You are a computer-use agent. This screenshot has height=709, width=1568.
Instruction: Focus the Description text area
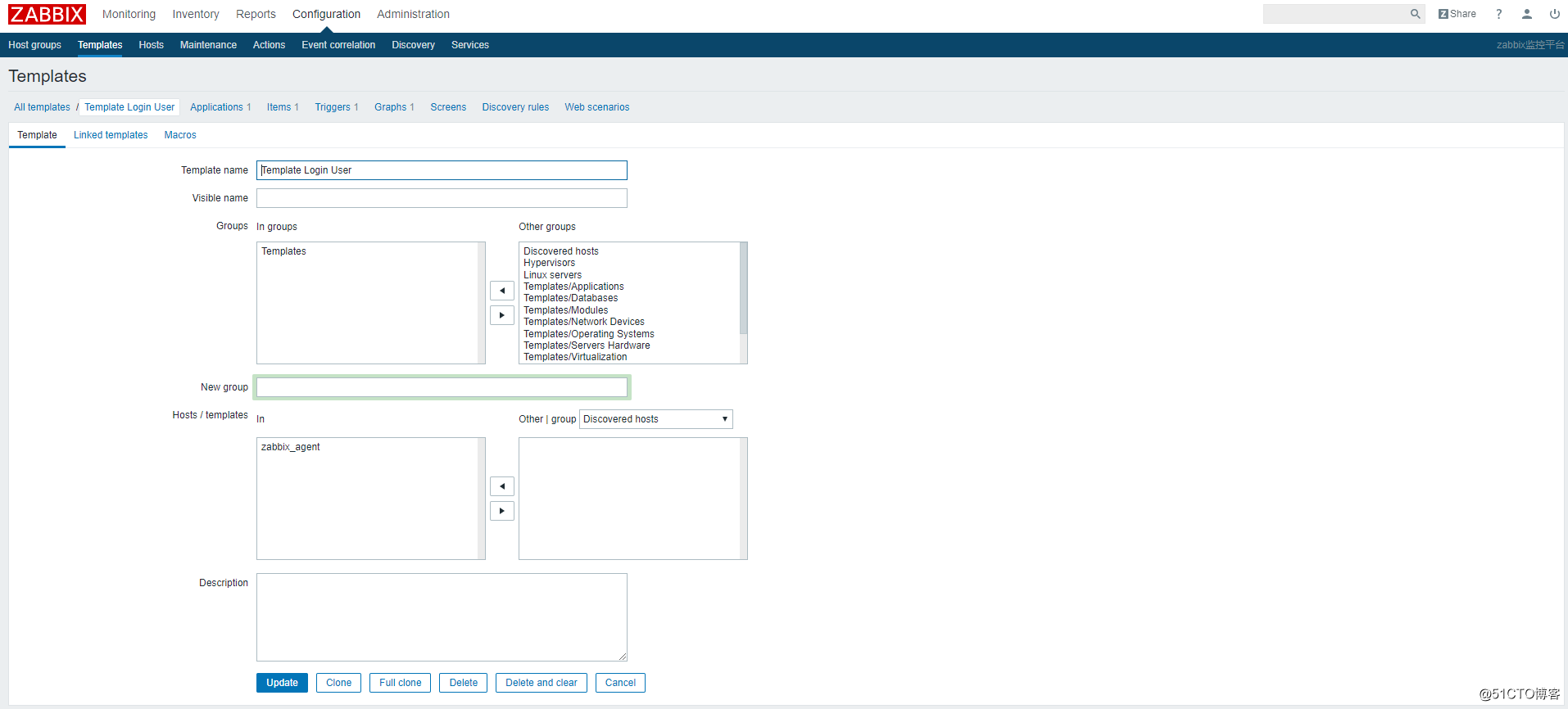click(x=442, y=617)
